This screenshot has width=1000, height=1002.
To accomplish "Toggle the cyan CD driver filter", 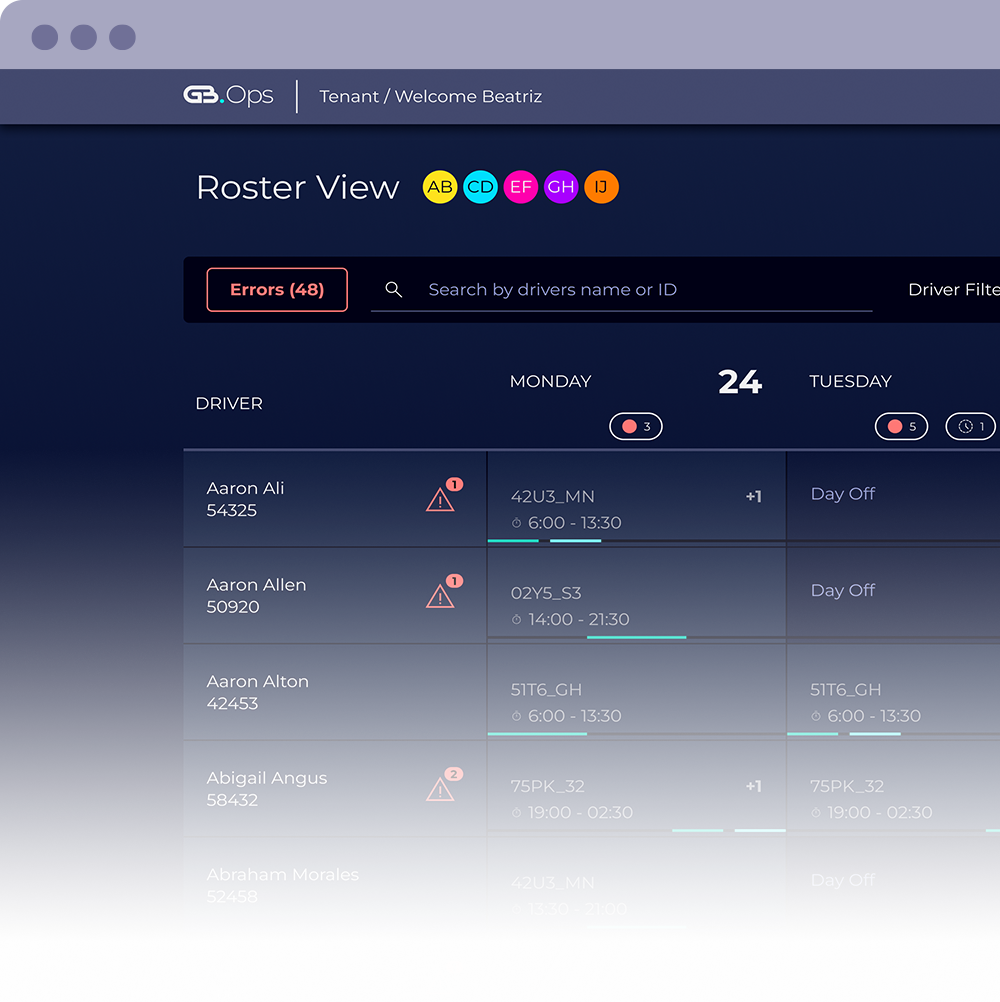I will point(480,187).
